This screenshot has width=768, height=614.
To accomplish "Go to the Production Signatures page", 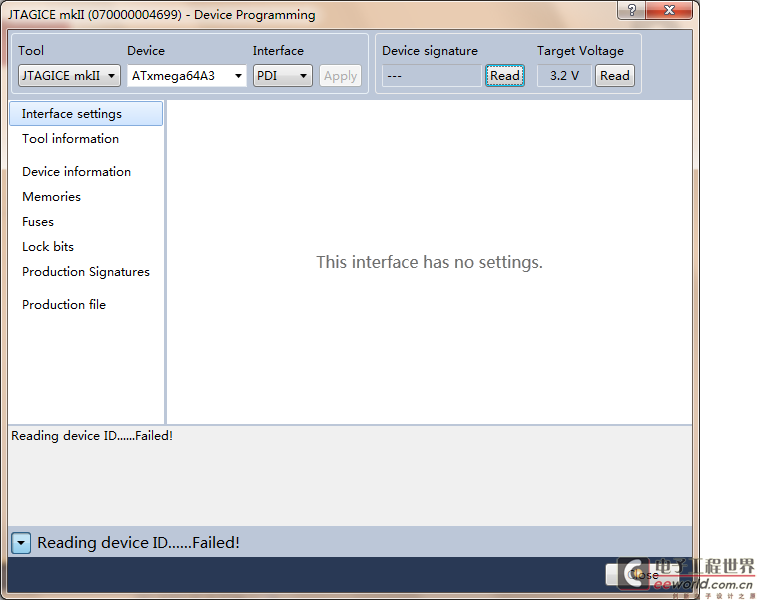I will pyautogui.click(x=86, y=272).
